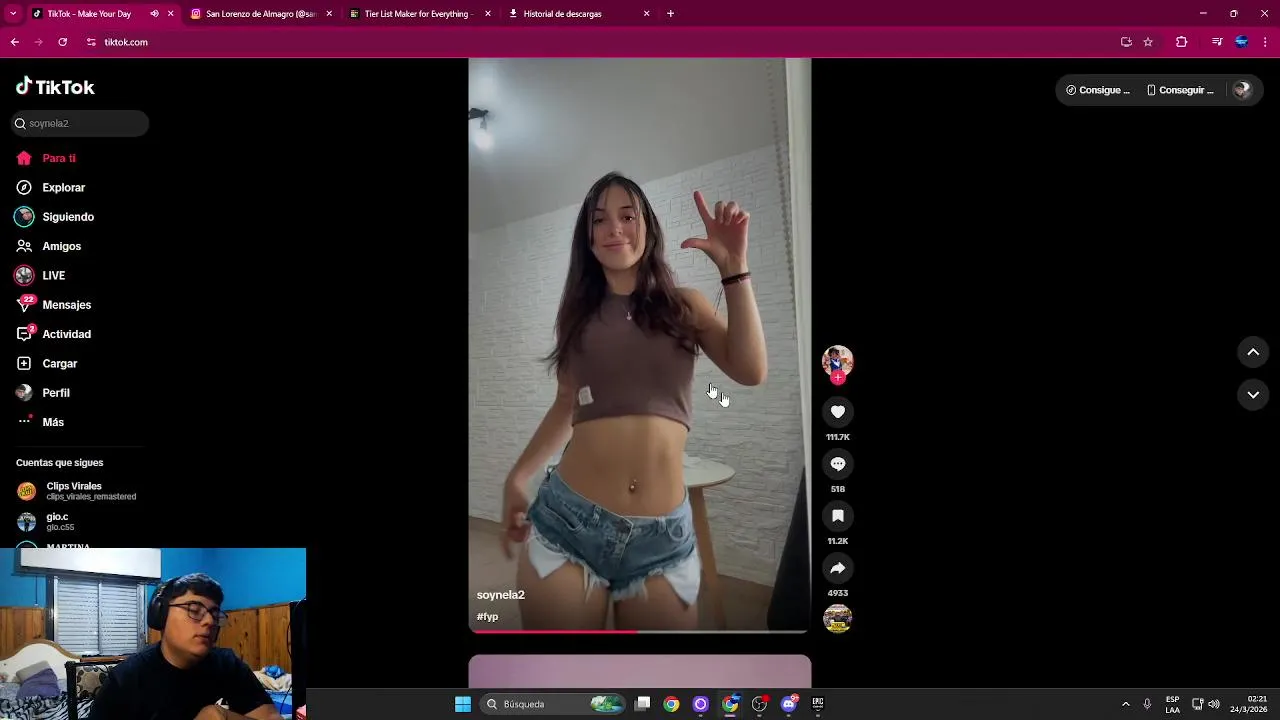The height and width of the screenshot is (720, 1280).
Task: Reload the page
Action: (x=62, y=42)
